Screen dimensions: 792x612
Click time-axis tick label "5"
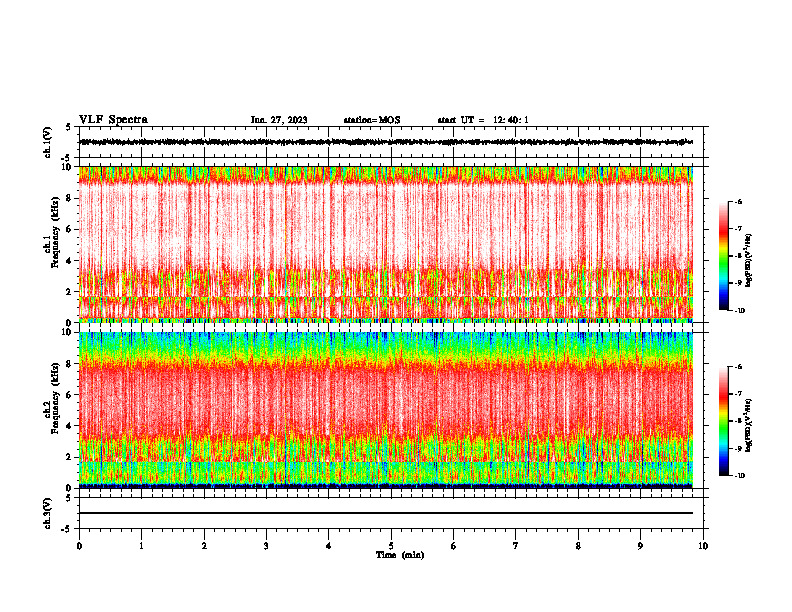point(391,546)
